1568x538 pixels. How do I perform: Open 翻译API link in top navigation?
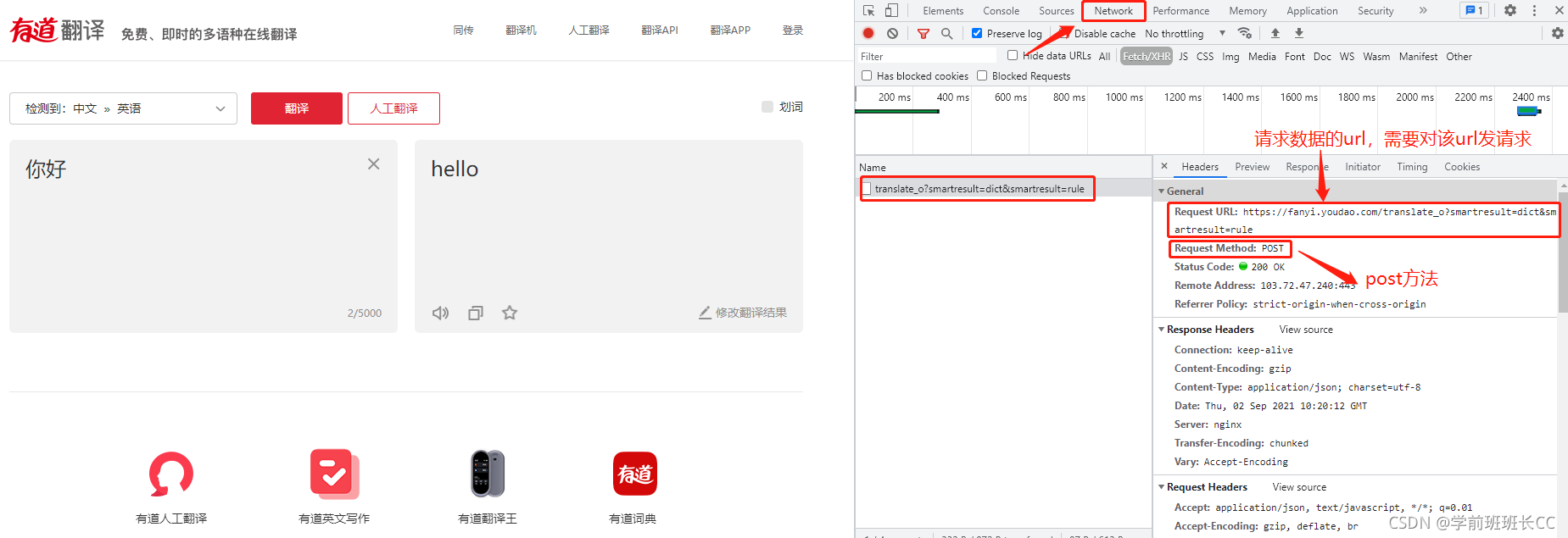660,31
